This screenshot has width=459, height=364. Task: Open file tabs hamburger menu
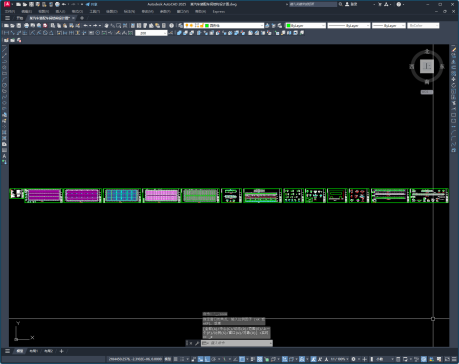7,18
